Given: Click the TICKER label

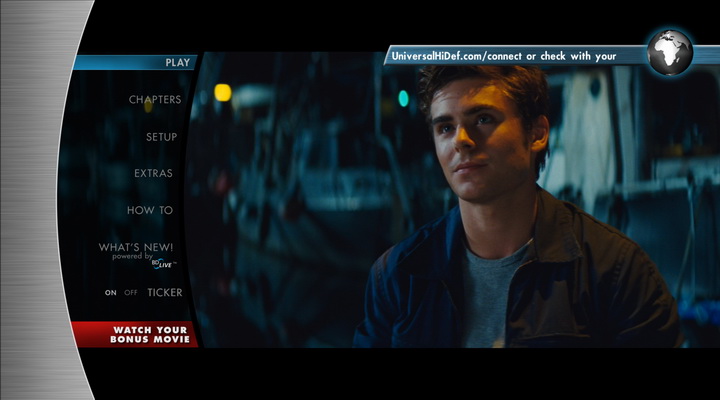Looking at the screenshot, I should point(165,293).
